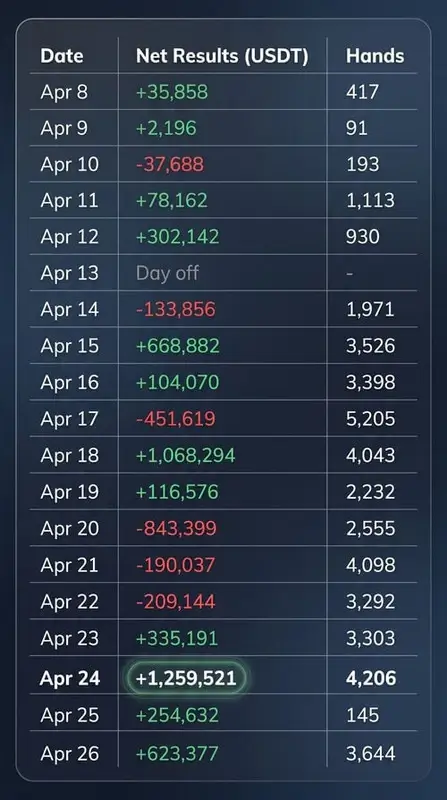
Task: Select the Apr 24 bold date cell
Action: coord(70,679)
